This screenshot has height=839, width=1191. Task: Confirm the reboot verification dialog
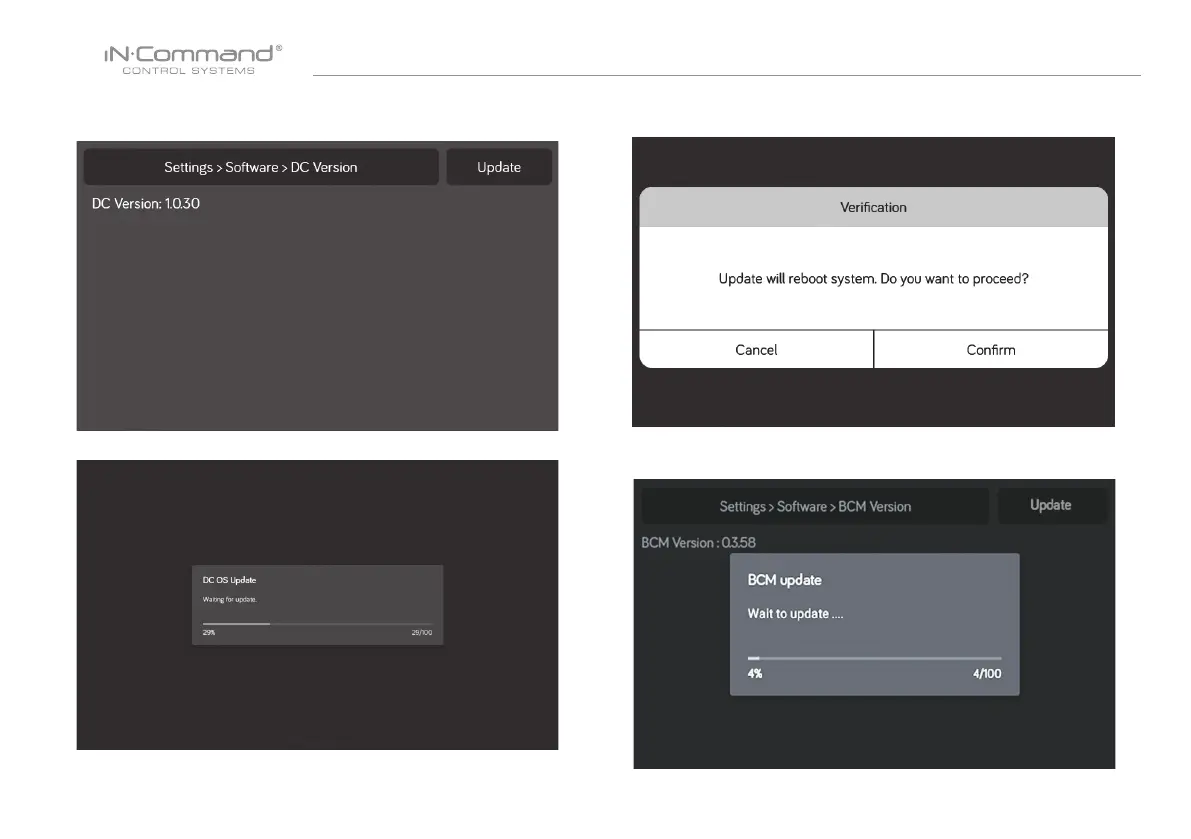point(990,349)
